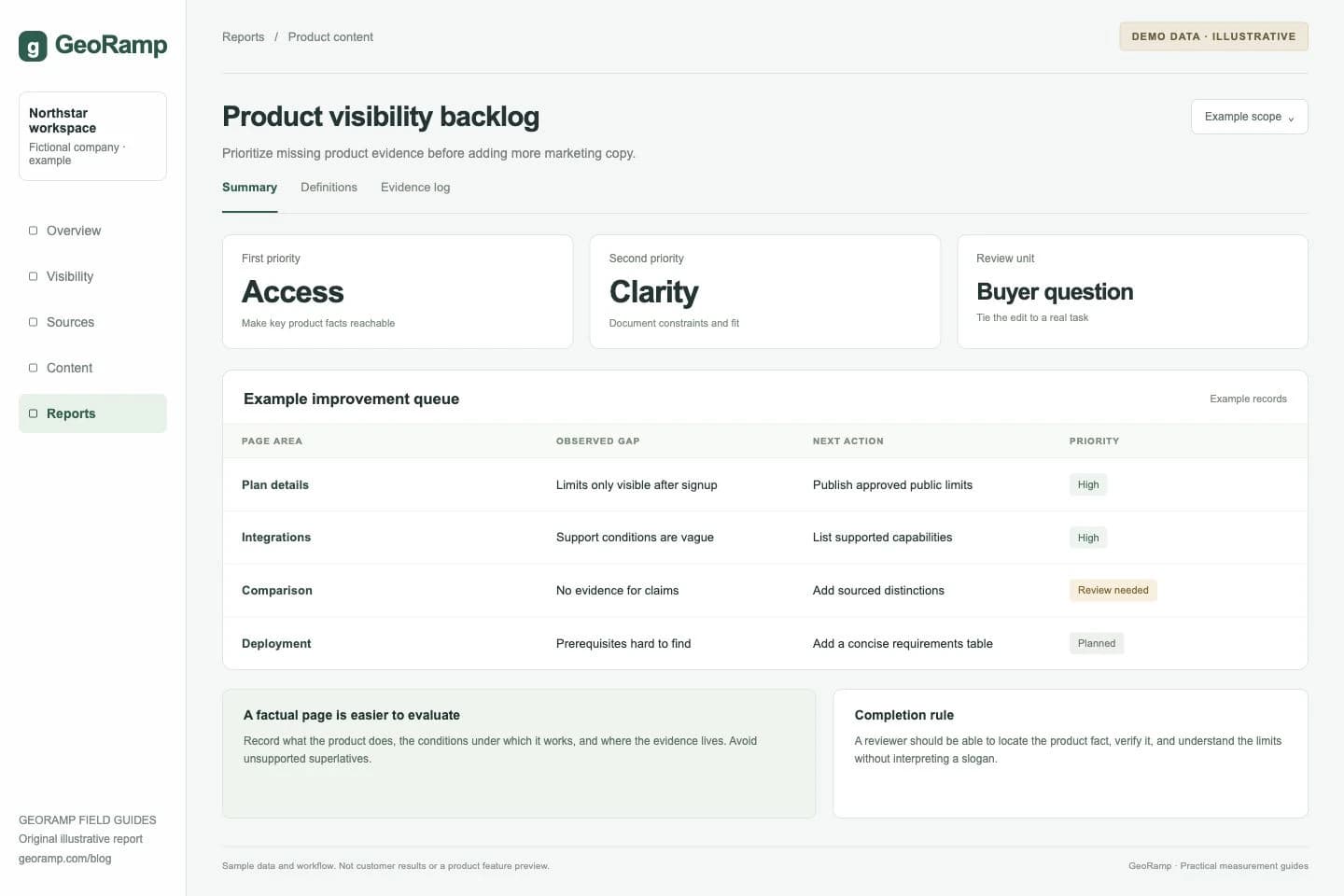The image size is (1344, 896).
Task: Click 'Limits only visible after signup' cell
Action: coord(637,485)
